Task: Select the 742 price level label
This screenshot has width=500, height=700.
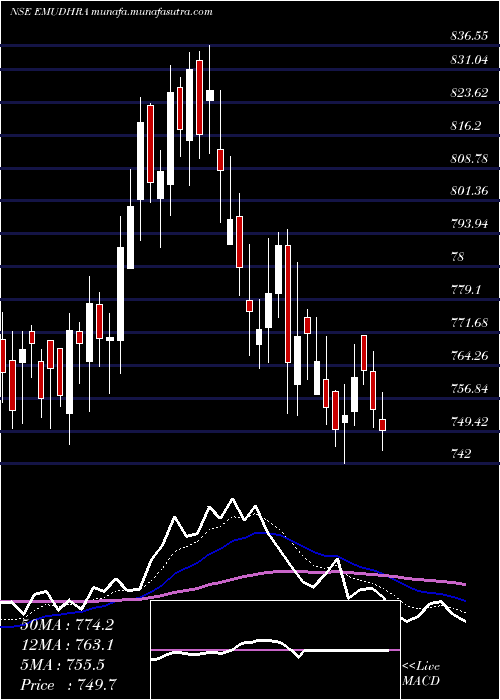Action: click(461, 454)
